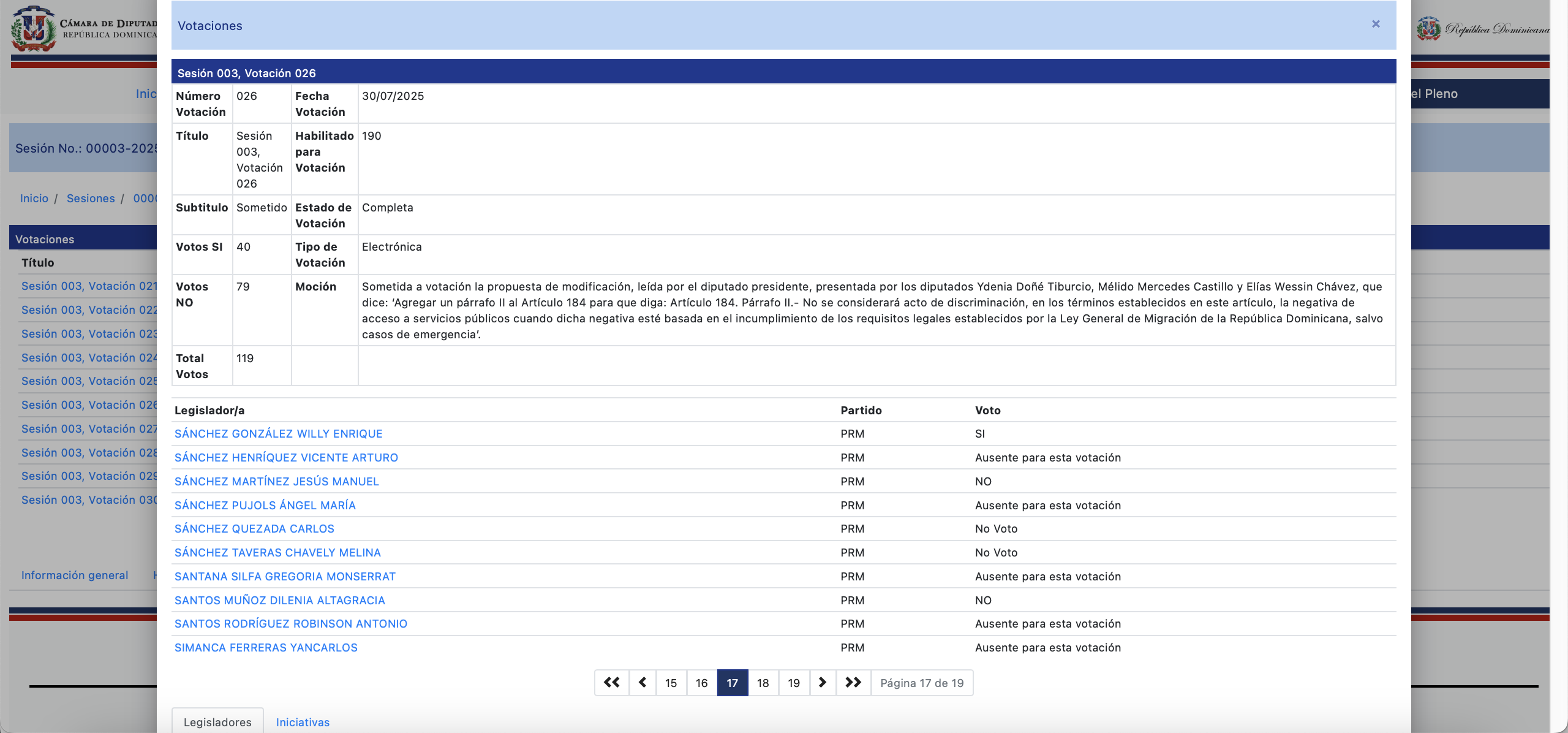
Task: Close the Votaciones dialog with X
Action: [1376, 24]
